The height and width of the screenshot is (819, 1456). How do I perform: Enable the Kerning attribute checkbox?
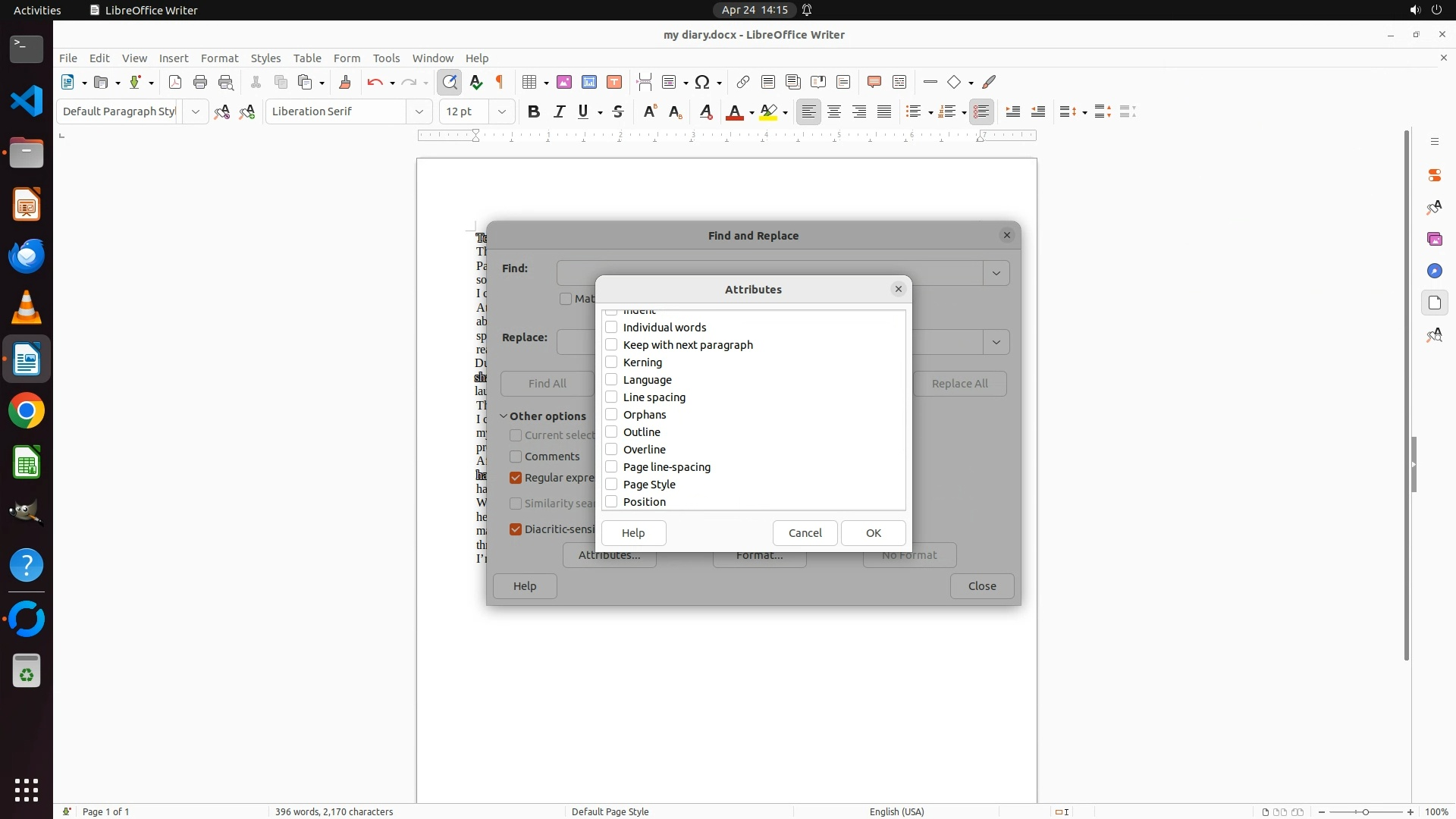pos(611,362)
